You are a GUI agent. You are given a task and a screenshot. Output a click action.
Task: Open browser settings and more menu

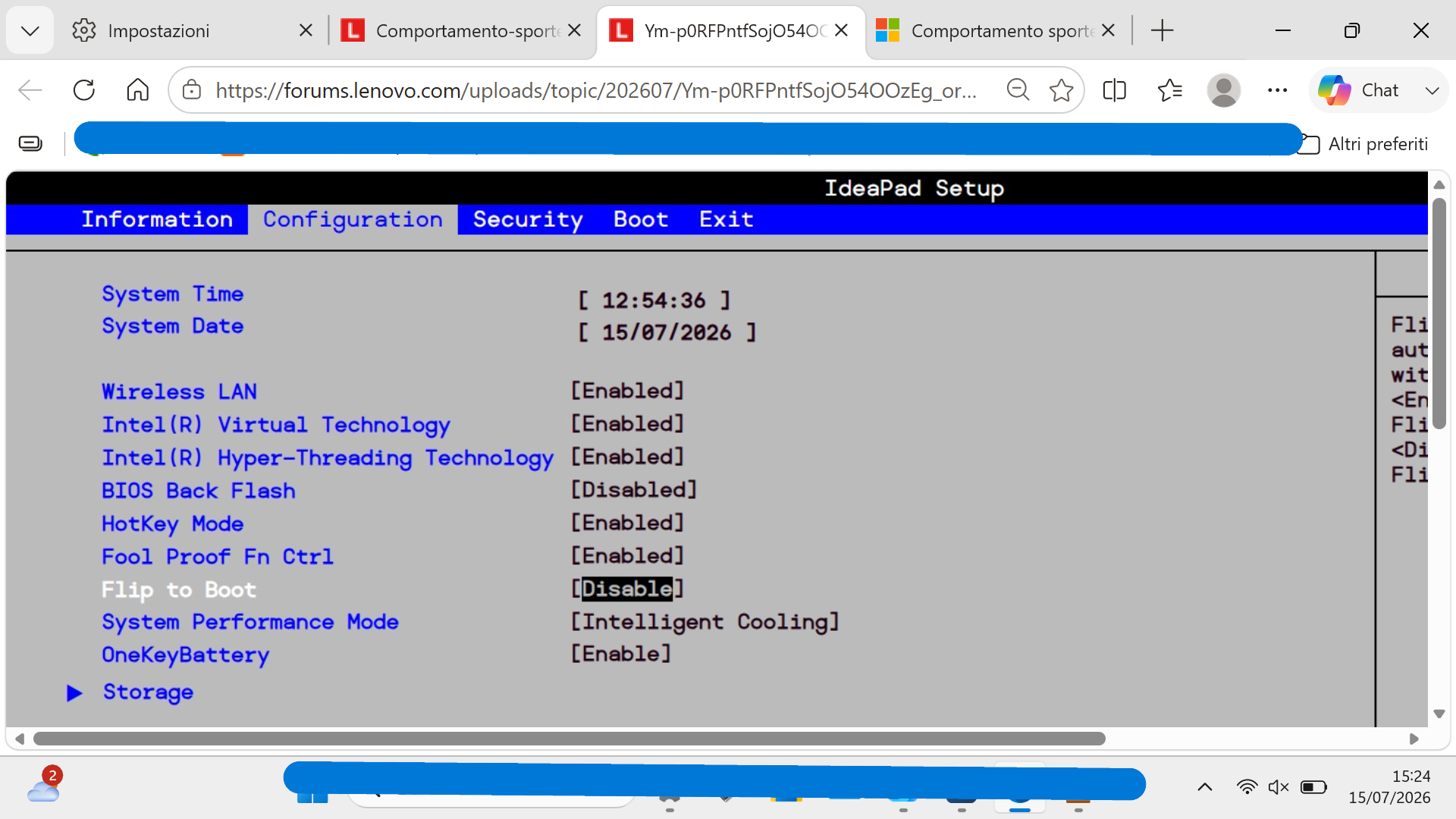[1278, 90]
